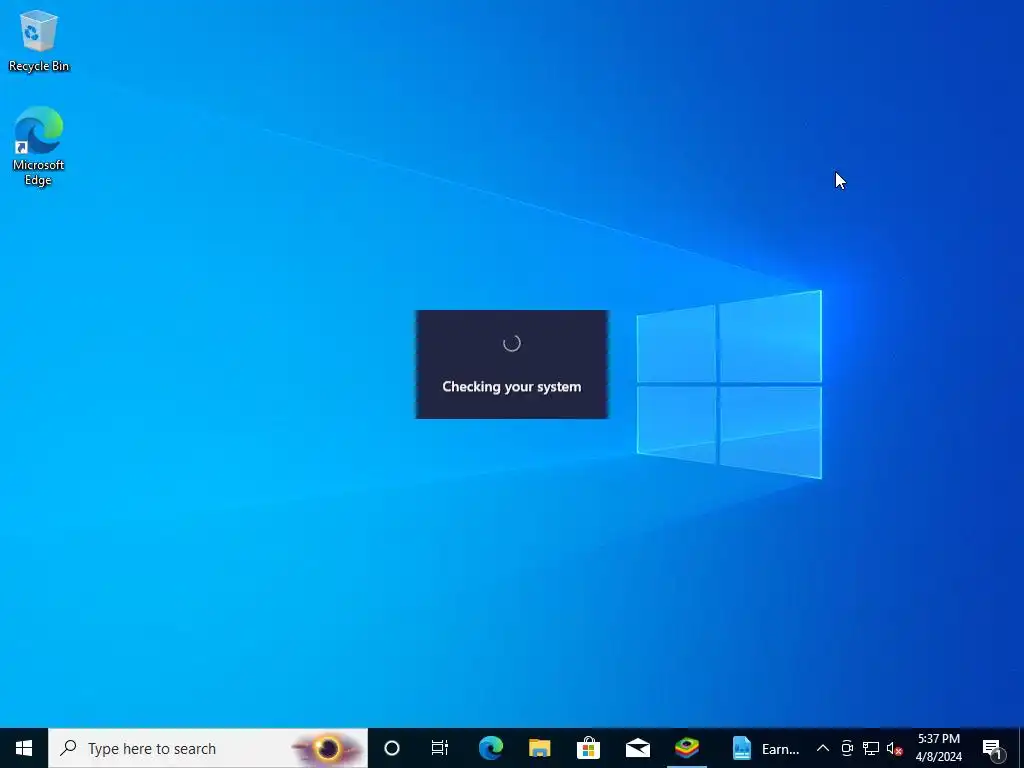Open the Earn... taskbar item
This screenshot has height=768, width=1024.
click(765, 748)
